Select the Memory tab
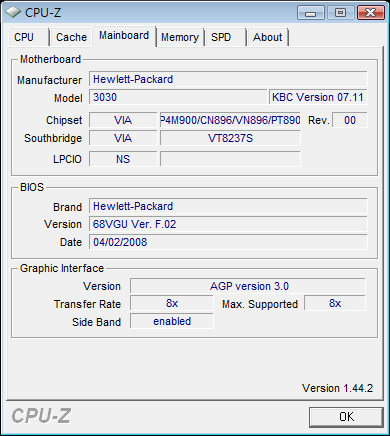390x436 pixels. point(180,37)
